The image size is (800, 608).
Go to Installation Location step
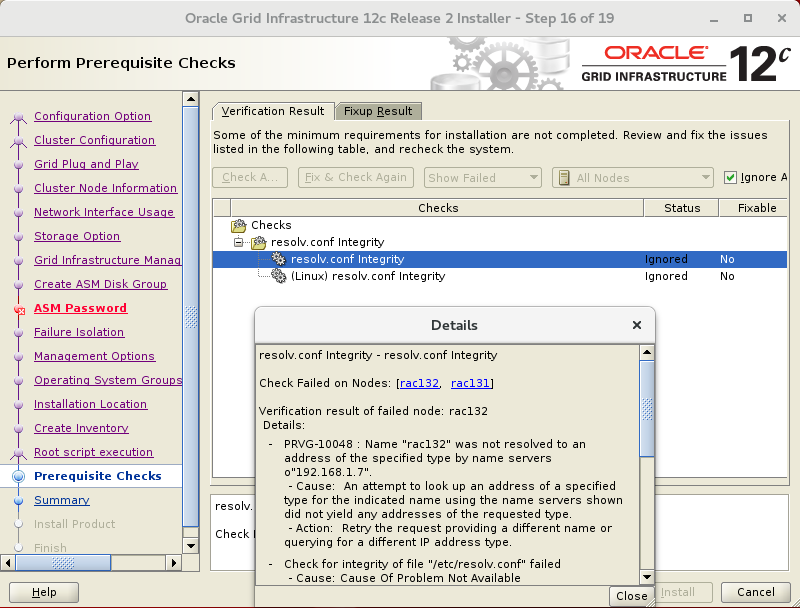pos(90,404)
